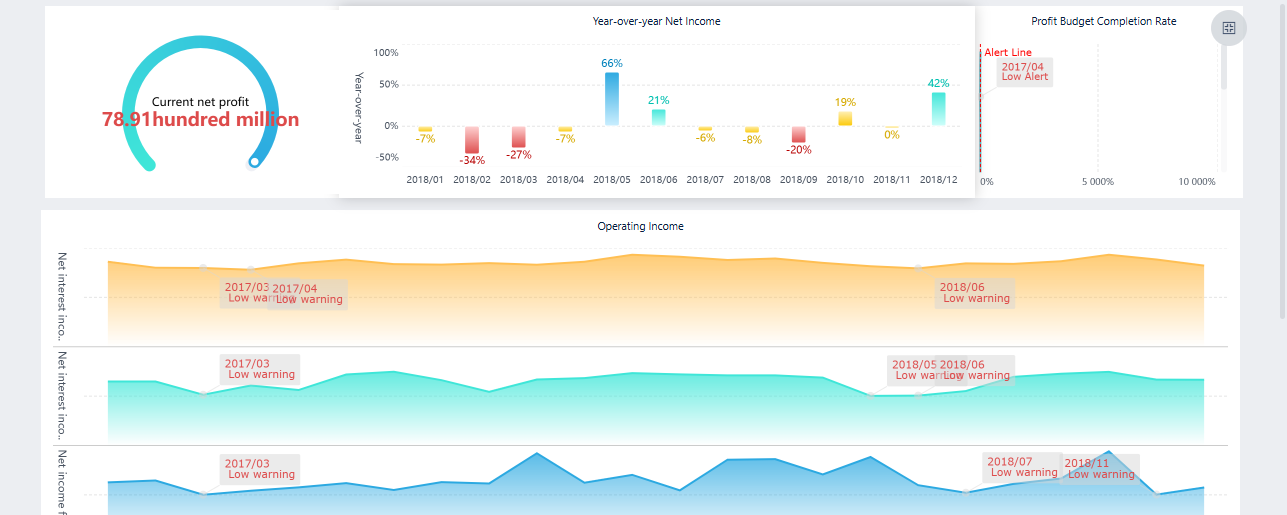
Task: Select 2017/03 Low warning in teal chart
Action: click(x=260, y=369)
